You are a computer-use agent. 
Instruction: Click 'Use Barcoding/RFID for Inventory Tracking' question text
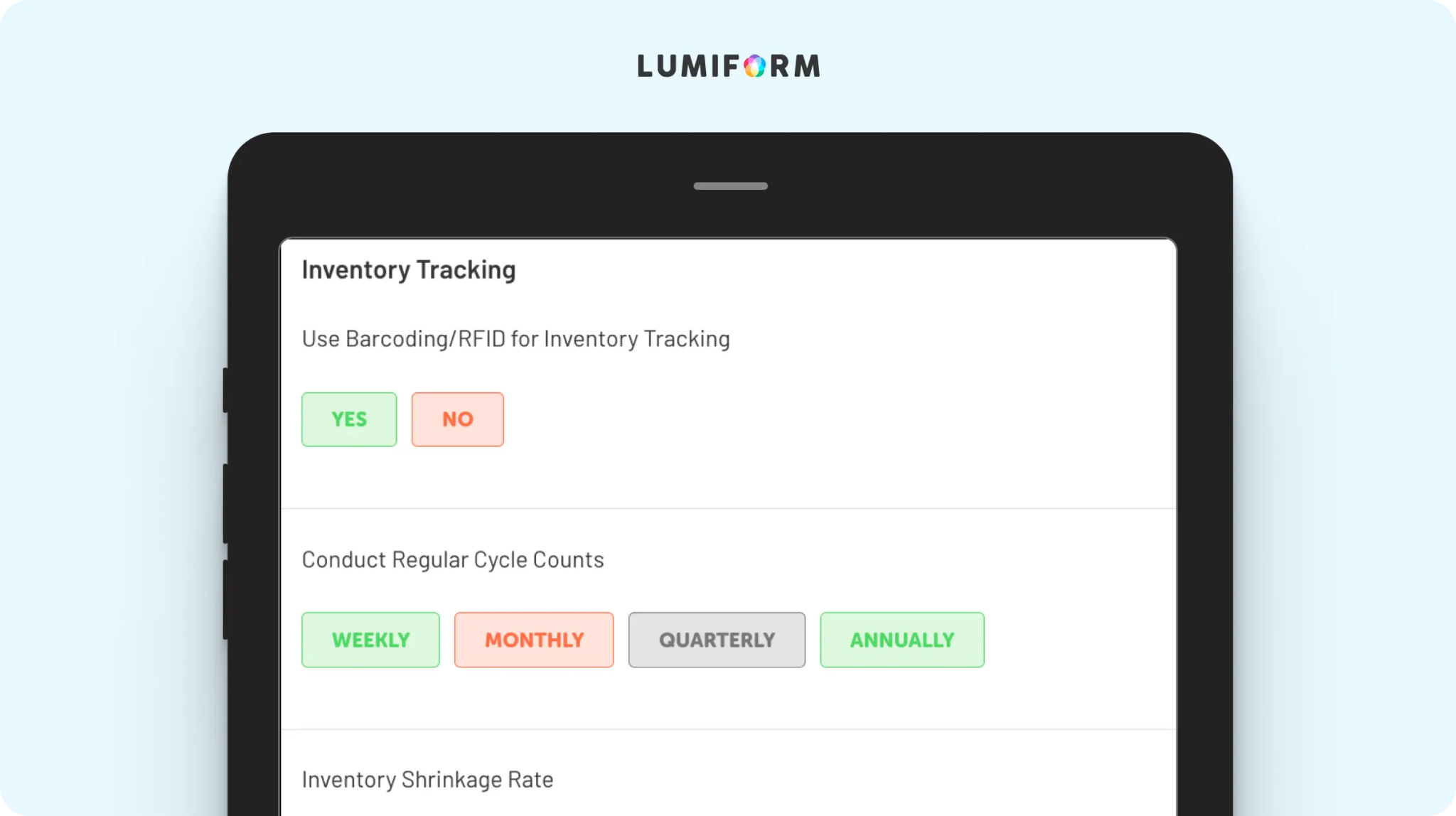(x=516, y=339)
